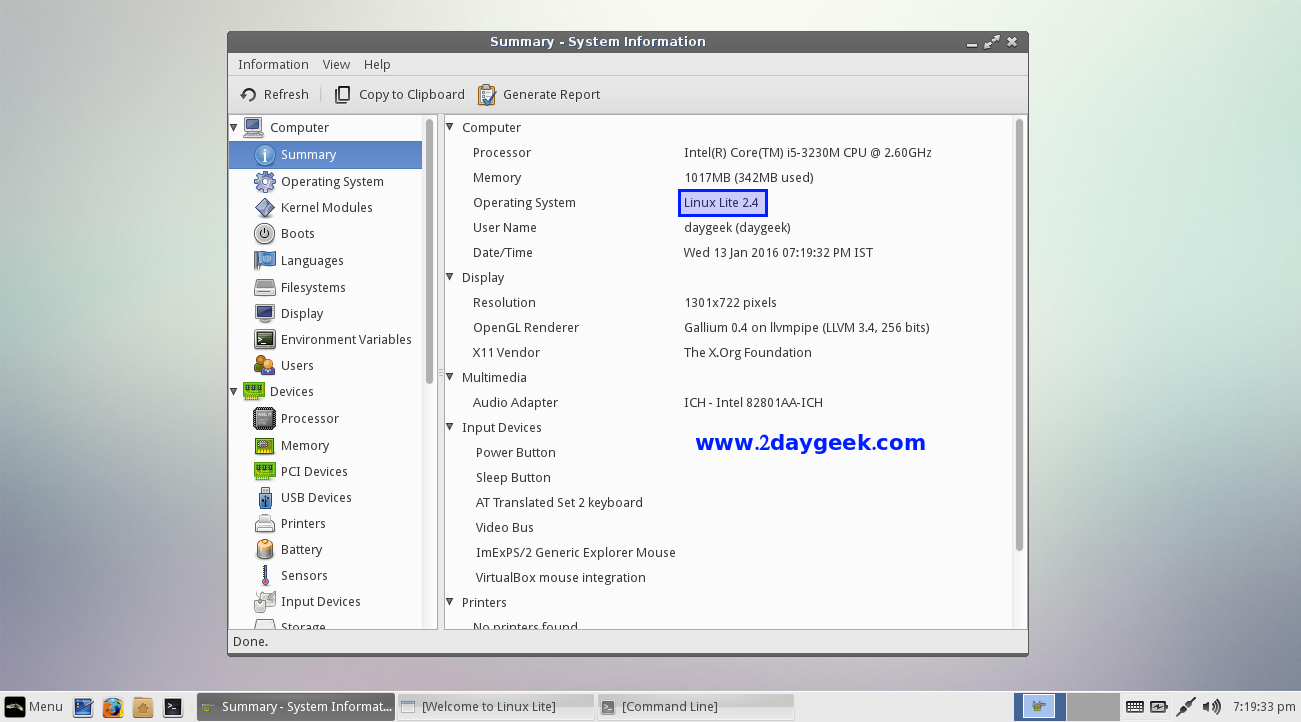Viewport: 1301px width, 722px height.
Task: Collapse the Input Devices section
Action: pos(450,428)
